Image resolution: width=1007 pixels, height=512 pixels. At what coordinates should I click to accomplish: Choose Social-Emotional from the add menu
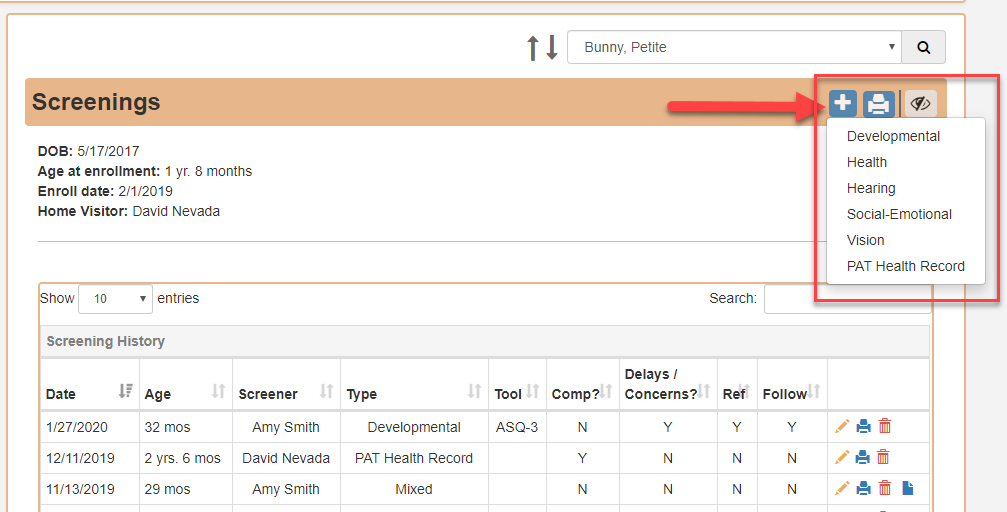[x=899, y=214]
